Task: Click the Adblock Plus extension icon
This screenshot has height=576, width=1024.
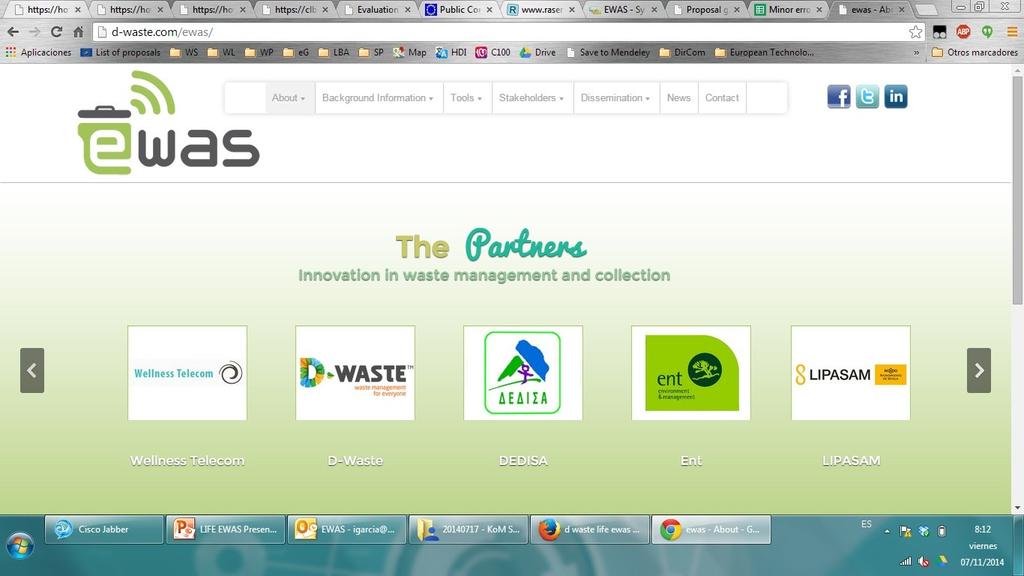Action: tap(963, 31)
